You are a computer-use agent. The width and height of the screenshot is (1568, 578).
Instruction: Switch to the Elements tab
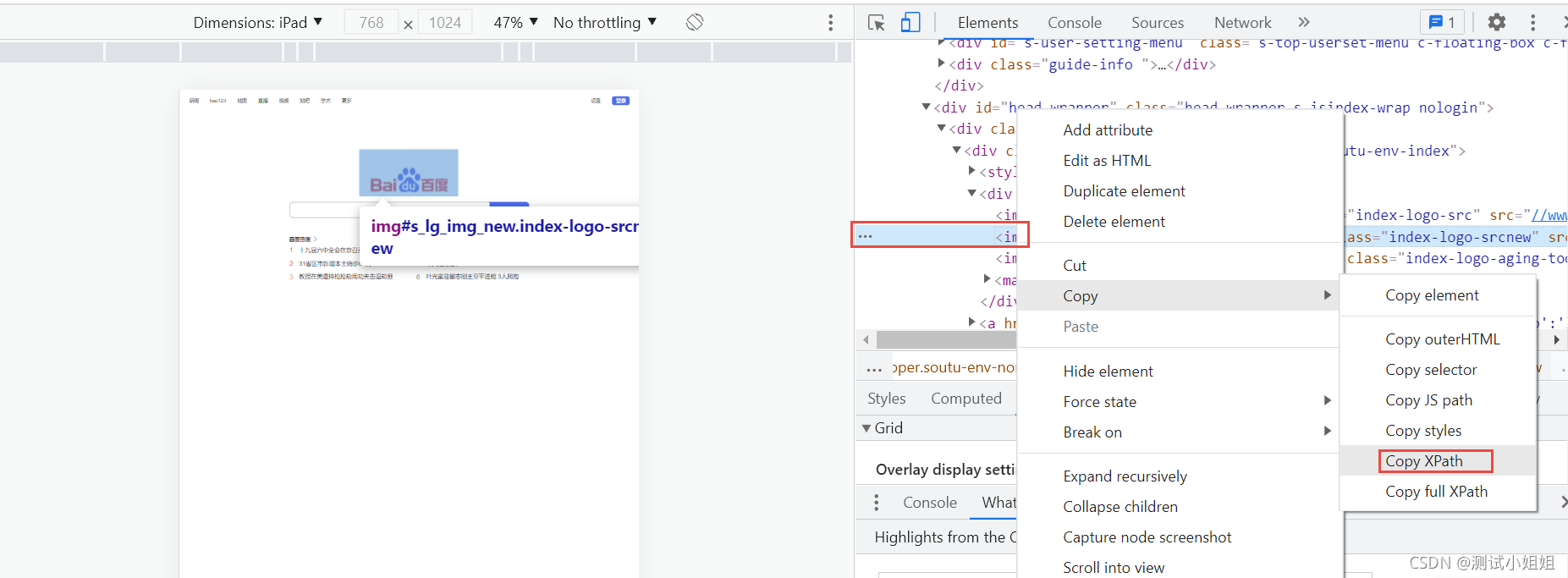pyautogui.click(x=988, y=23)
